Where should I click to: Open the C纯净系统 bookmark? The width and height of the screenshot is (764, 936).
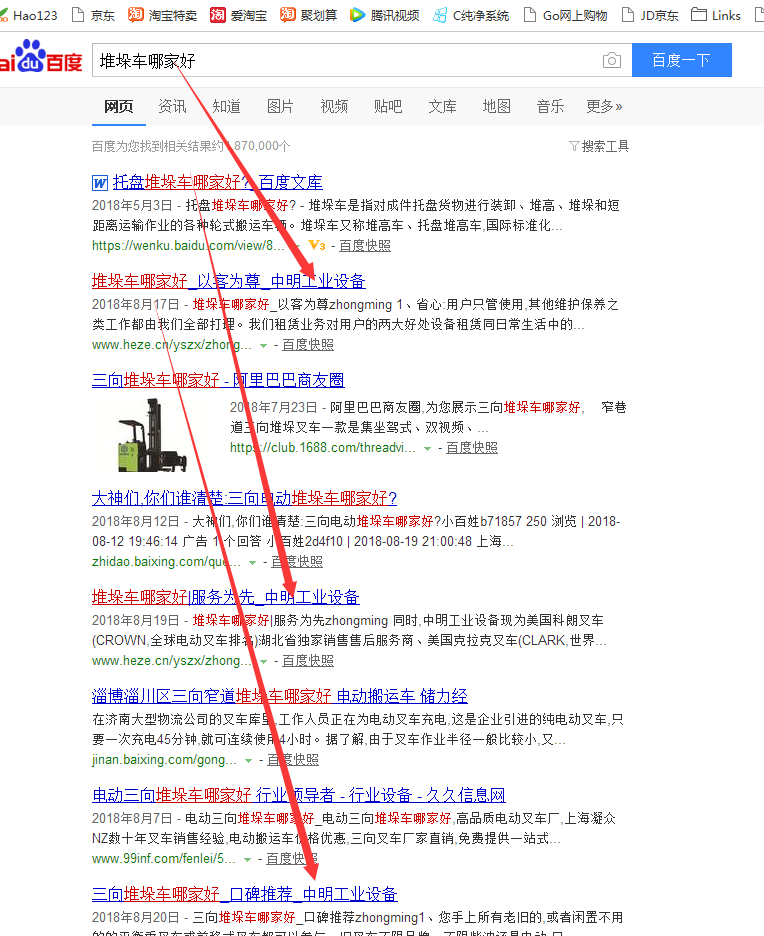point(472,15)
